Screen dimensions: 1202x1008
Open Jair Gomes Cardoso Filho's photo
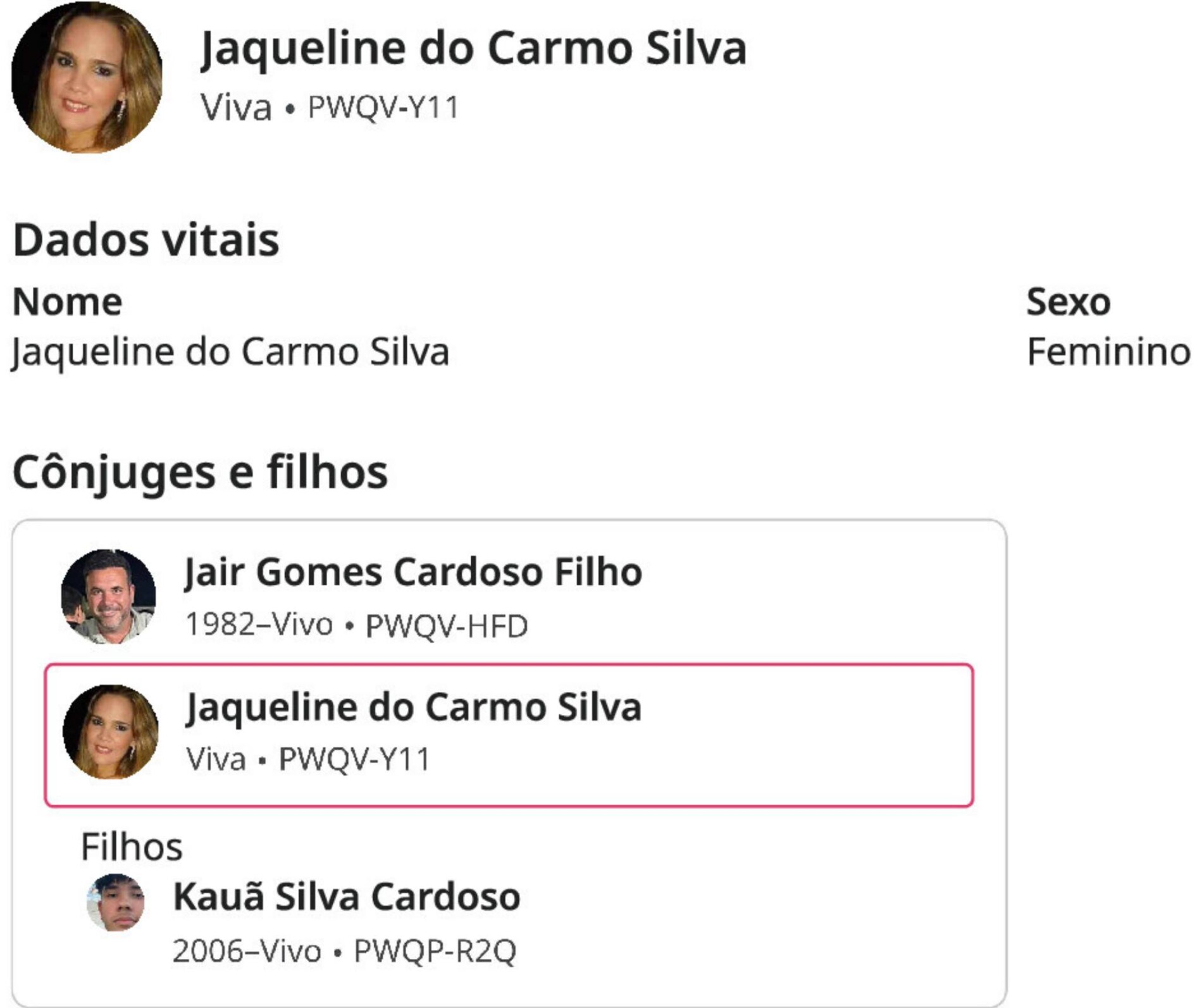click(x=109, y=597)
